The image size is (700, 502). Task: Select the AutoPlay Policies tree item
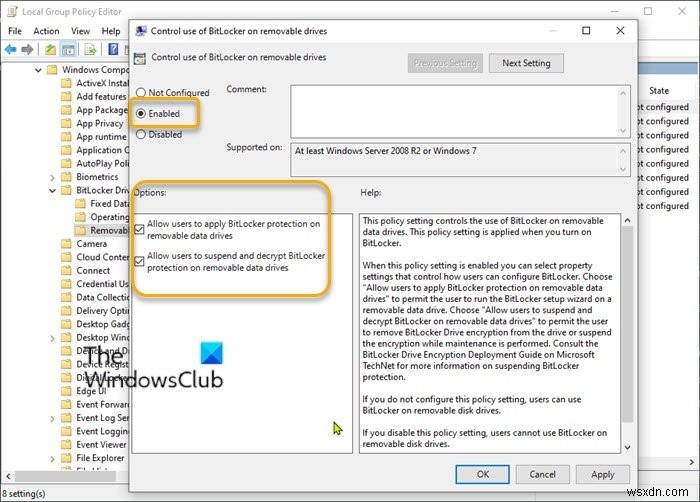(x=102, y=163)
